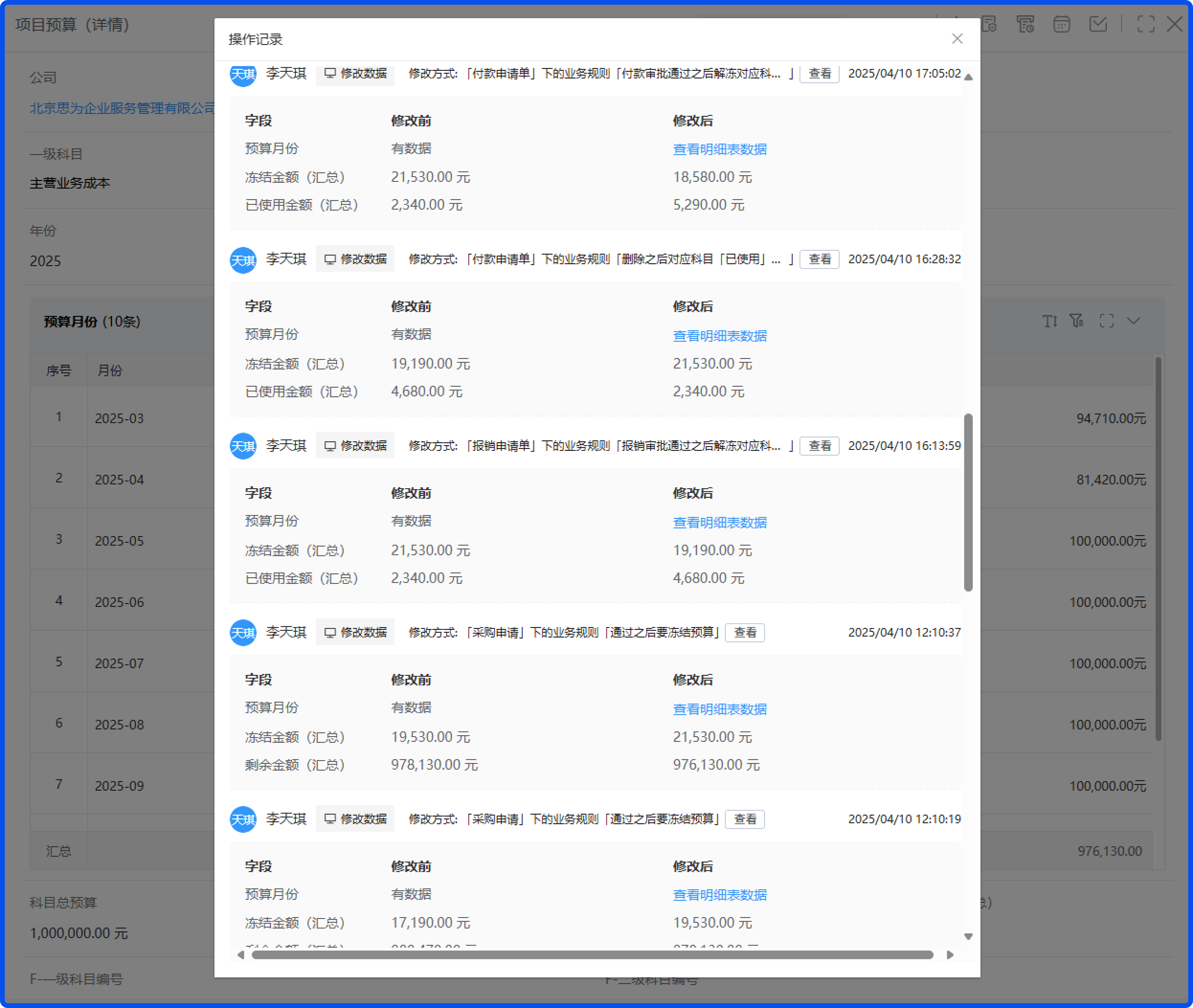Click the checkmark task icon in header
The width and height of the screenshot is (1193, 1008).
tap(1098, 24)
